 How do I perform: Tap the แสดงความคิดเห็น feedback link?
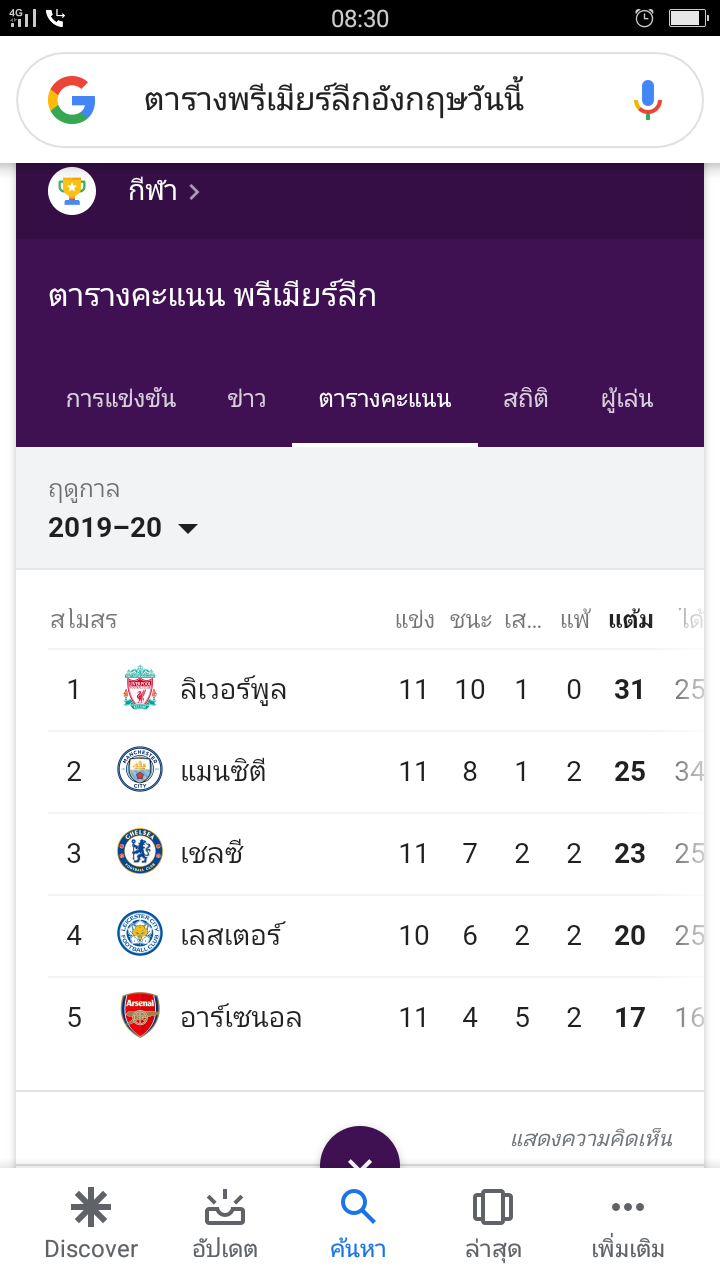pos(591,1139)
